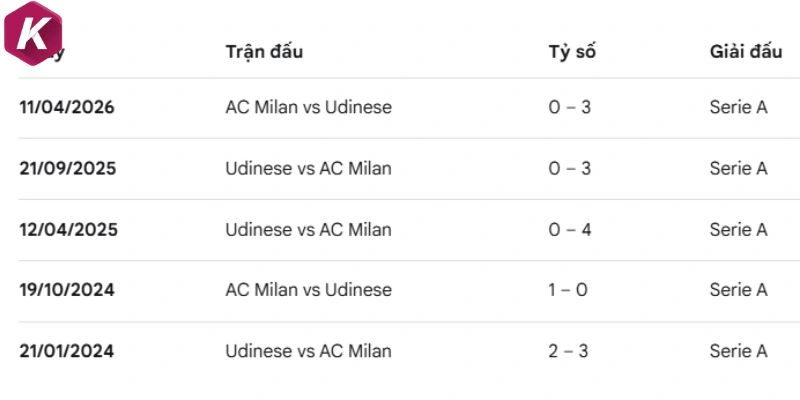Click the 0 – 3 score for 11/04/2026
Image resolution: width=800 pixels, height=400 pixels.
(570, 107)
